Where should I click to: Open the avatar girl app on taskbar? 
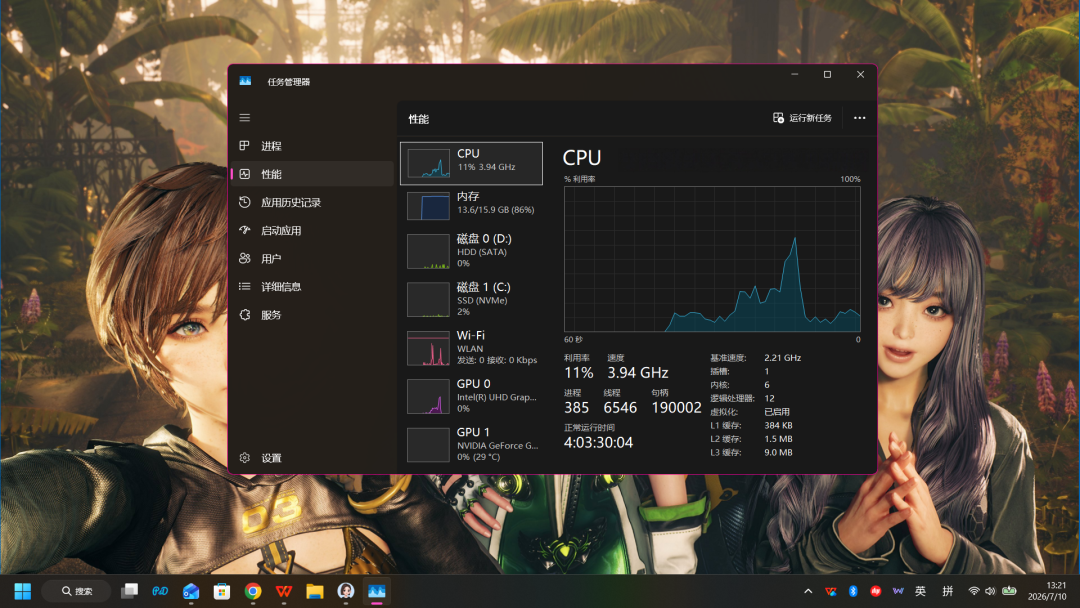click(x=346, y=591)
